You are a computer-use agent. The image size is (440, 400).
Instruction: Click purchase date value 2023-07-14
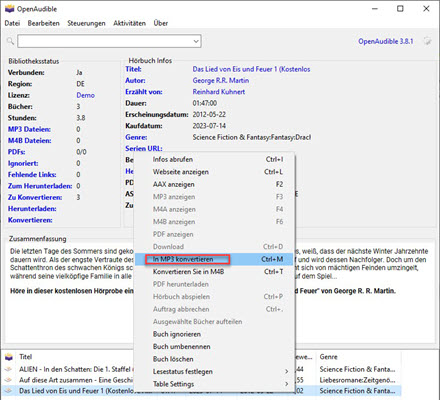click(x=209, y=126)
